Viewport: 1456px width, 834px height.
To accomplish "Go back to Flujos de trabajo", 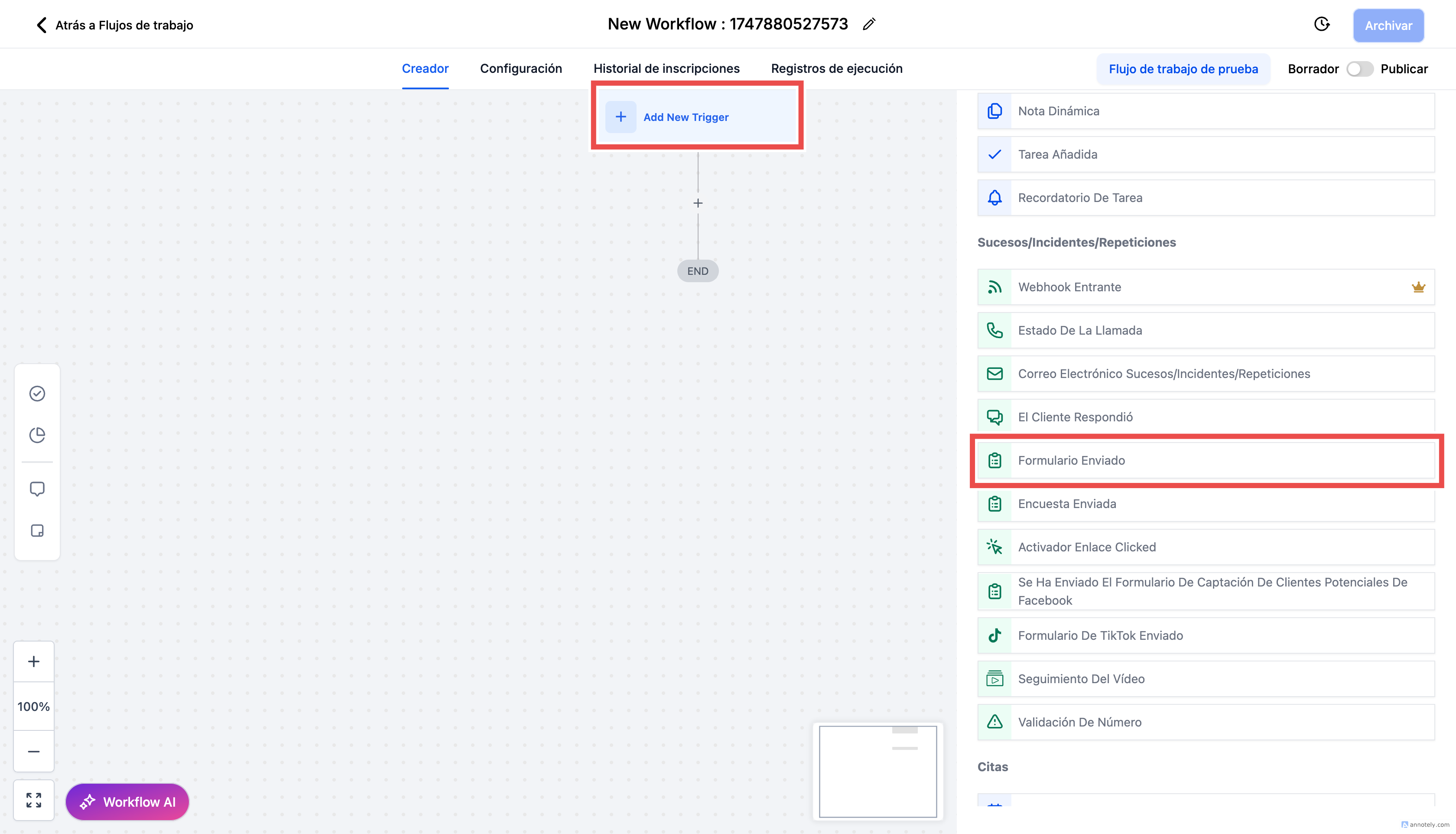I will [x=114, y=25].
